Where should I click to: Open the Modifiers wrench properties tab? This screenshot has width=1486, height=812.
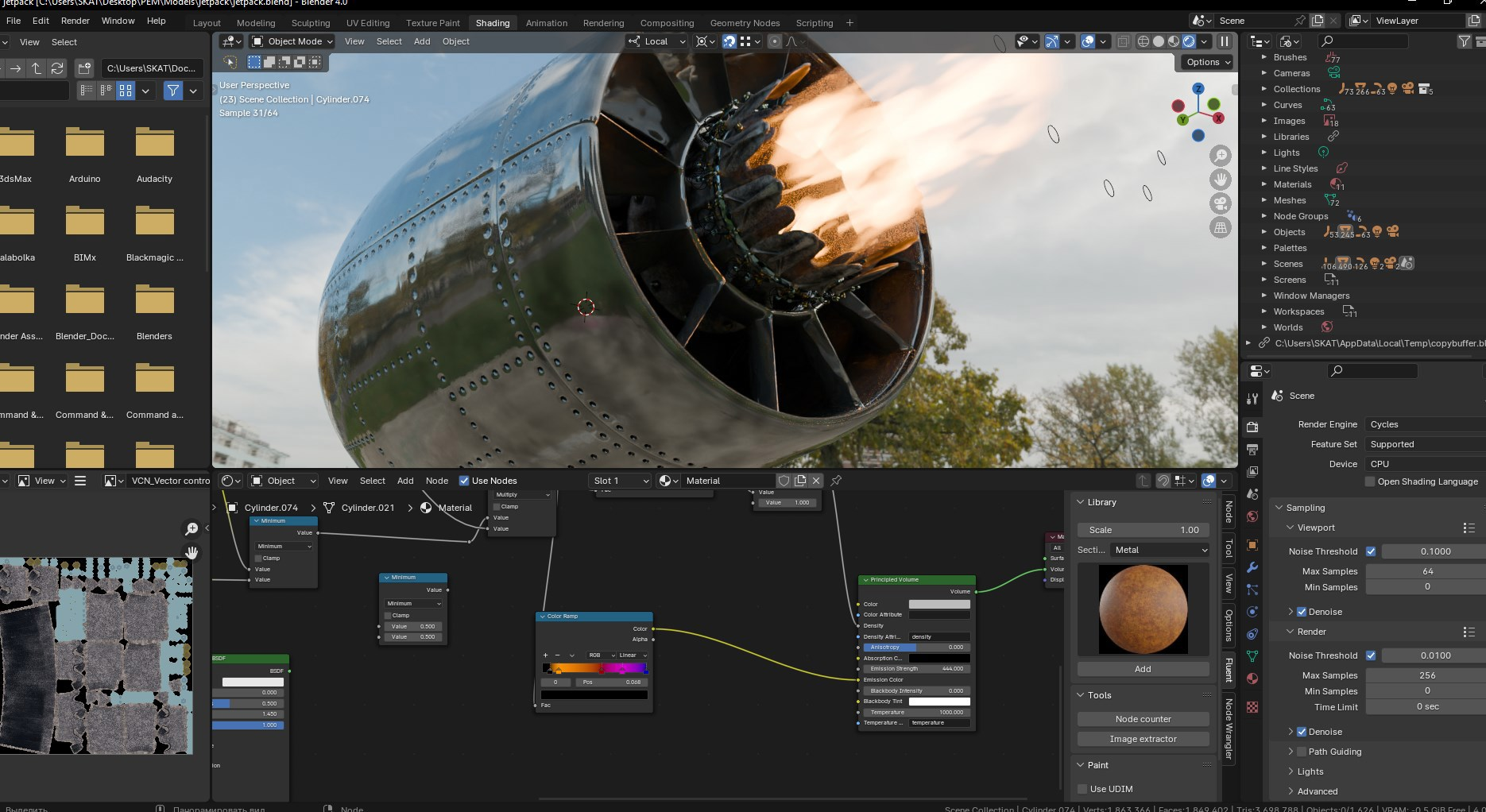1252,567
